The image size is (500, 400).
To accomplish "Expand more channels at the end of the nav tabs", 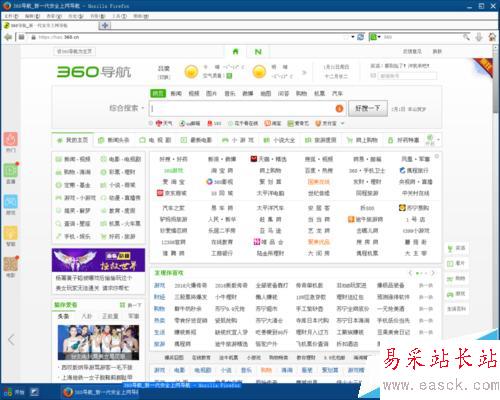I will pyautogui.click(x=438, y=140).
